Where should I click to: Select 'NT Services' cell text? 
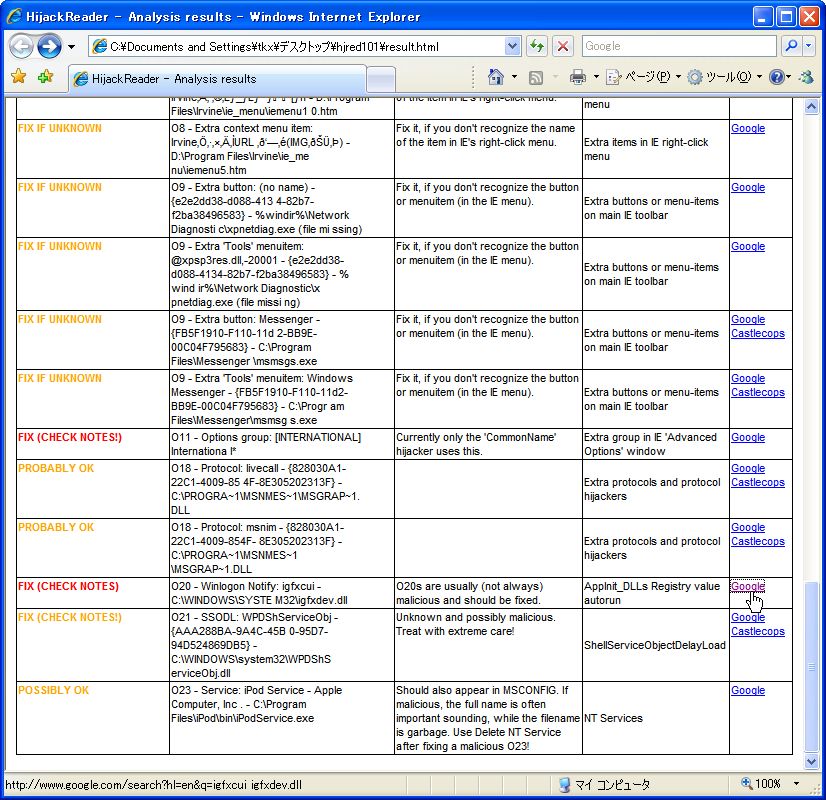(x=613, y=718)
